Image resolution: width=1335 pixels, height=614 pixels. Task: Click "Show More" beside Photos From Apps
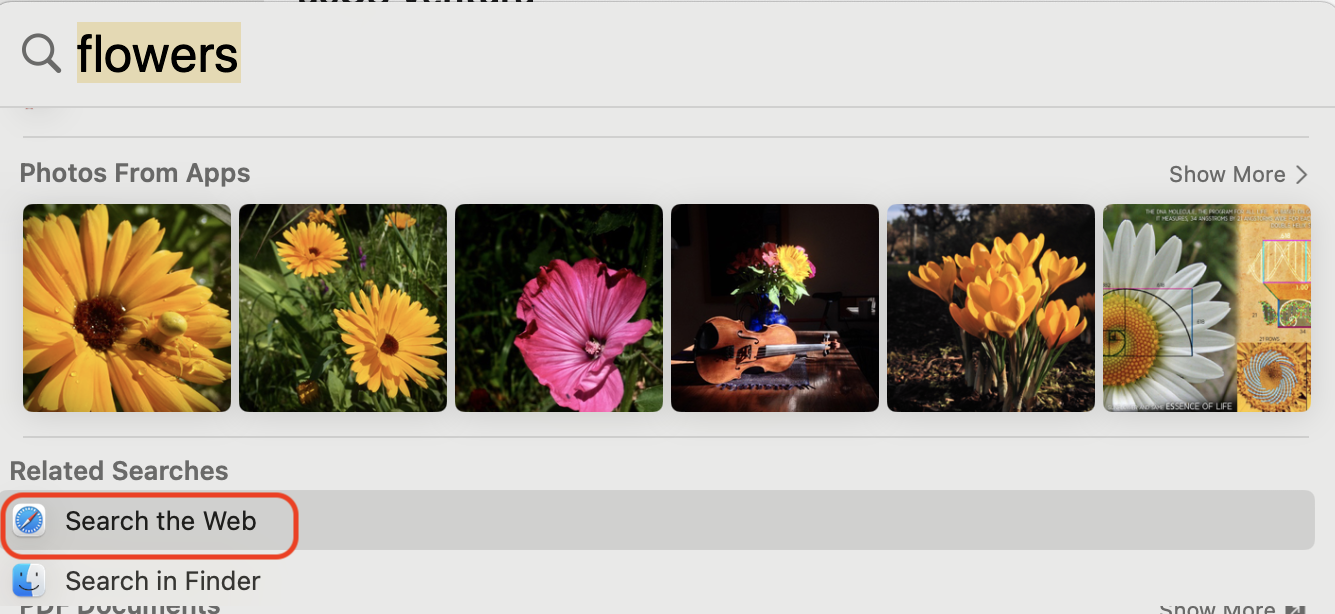click(1227, 174)
